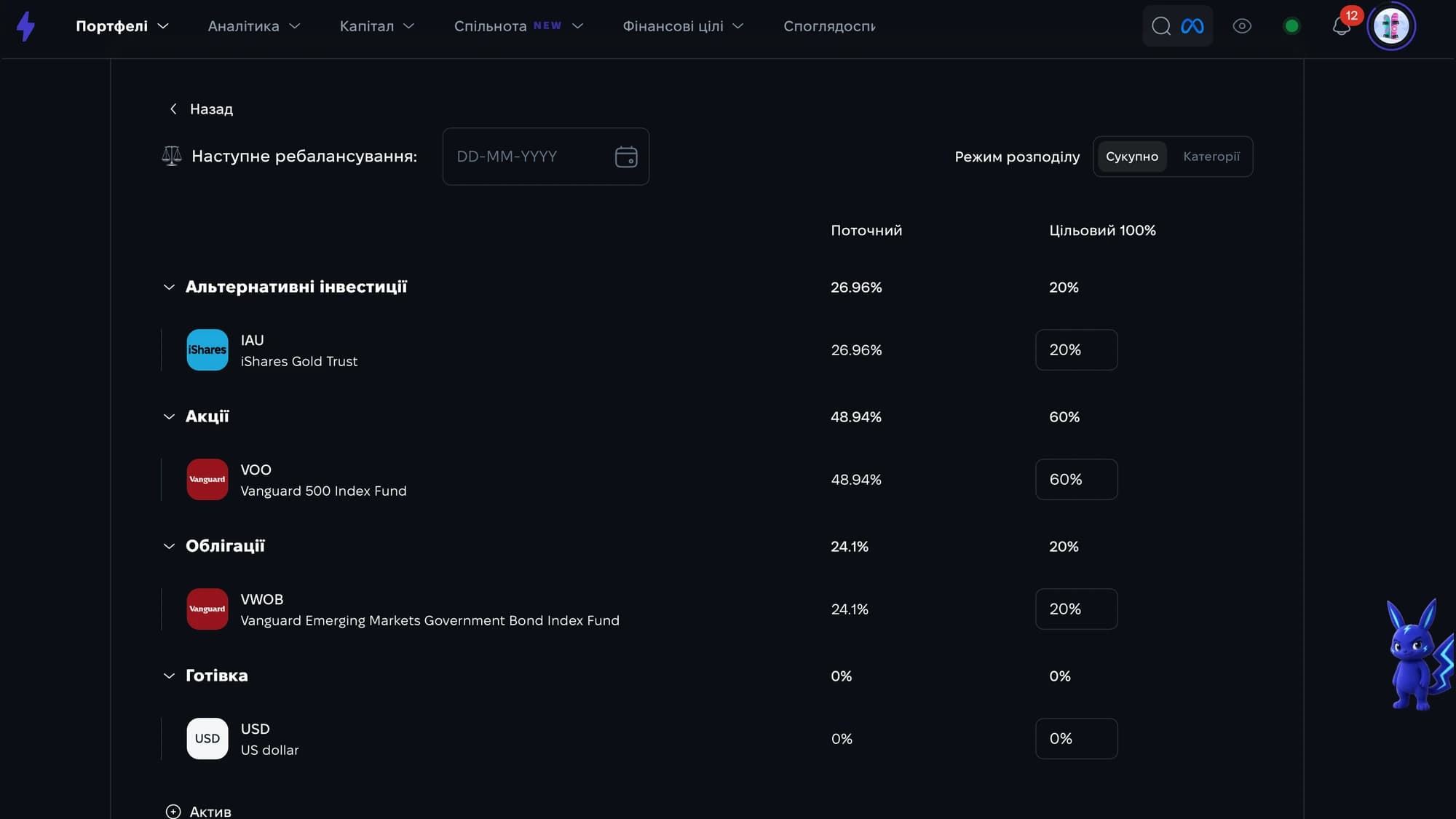
Task: Switch to Категорії distribution mode
Action: (x=1211, y=157)
